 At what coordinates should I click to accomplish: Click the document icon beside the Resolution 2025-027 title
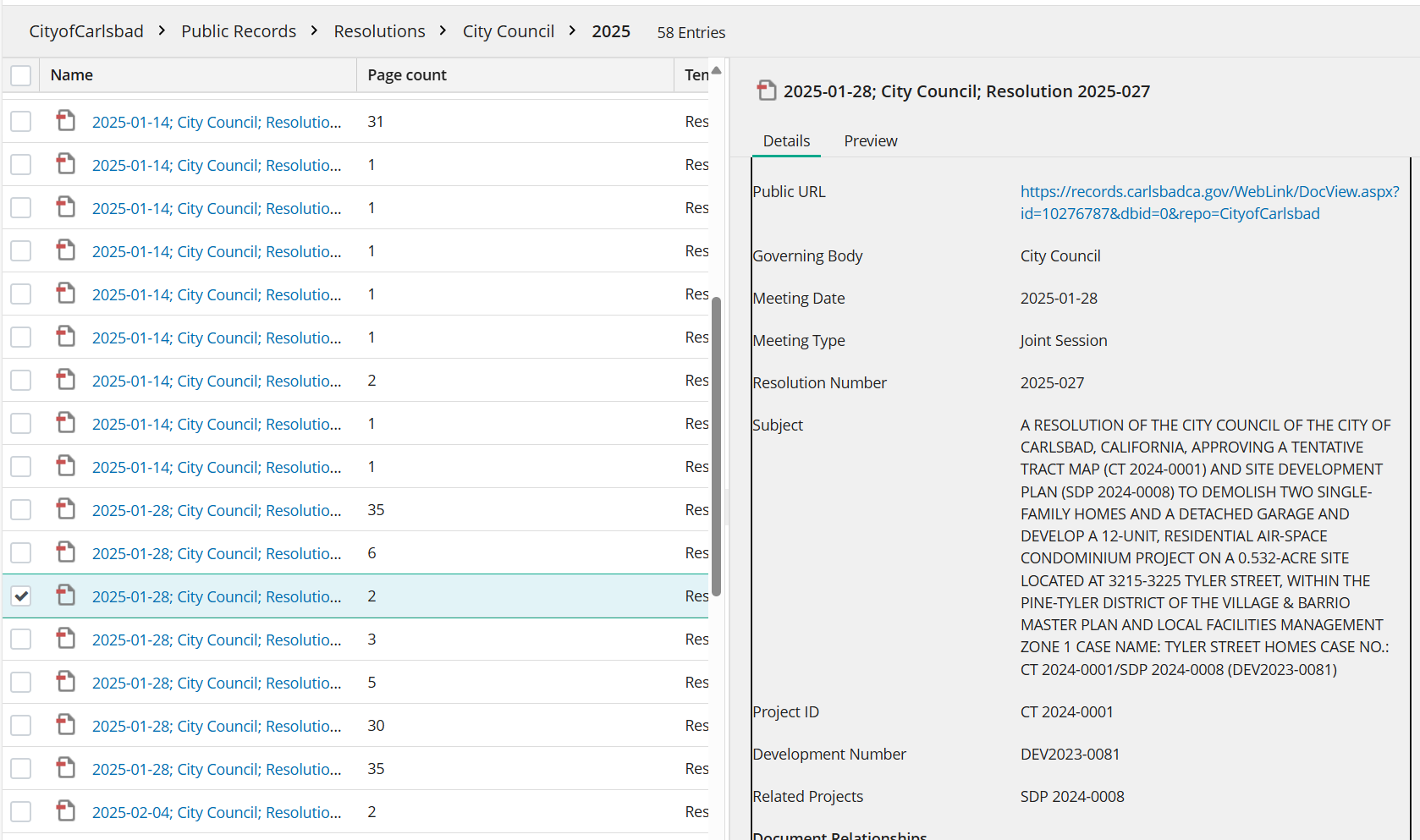(x=767, y=91)
